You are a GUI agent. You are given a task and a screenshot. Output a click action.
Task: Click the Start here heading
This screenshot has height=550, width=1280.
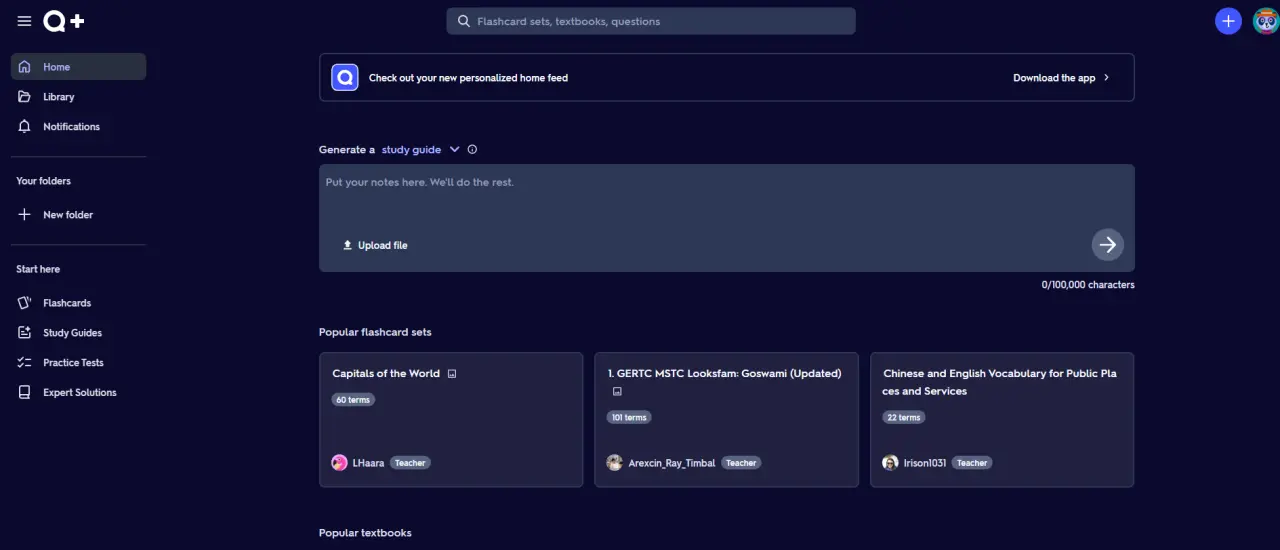tap(38, 269)
